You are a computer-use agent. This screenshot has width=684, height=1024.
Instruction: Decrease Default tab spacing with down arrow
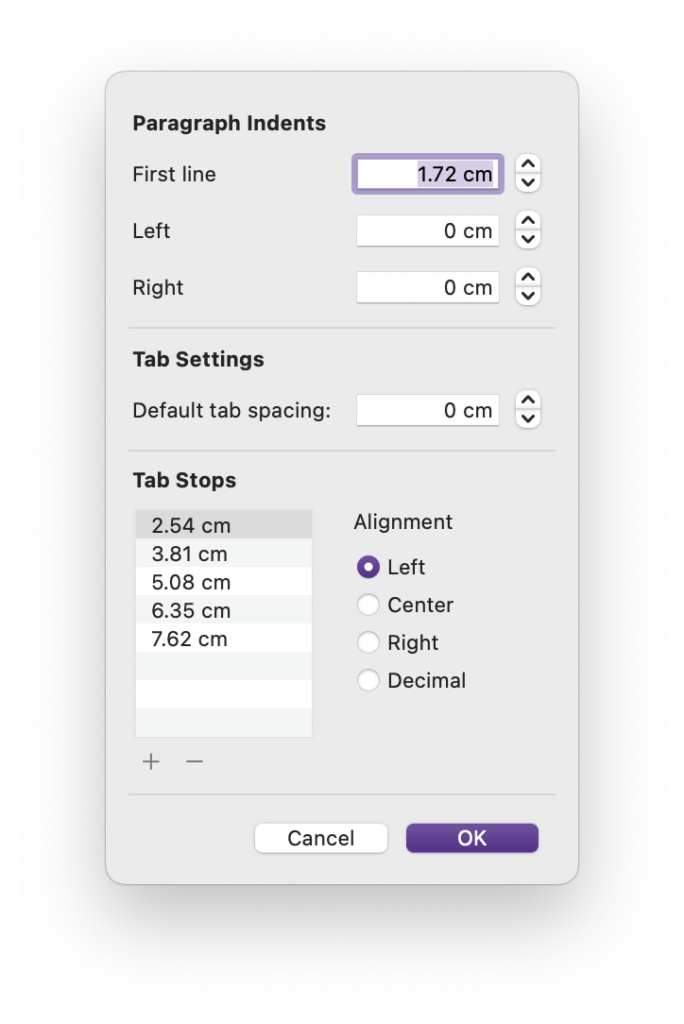pos(528,419)
